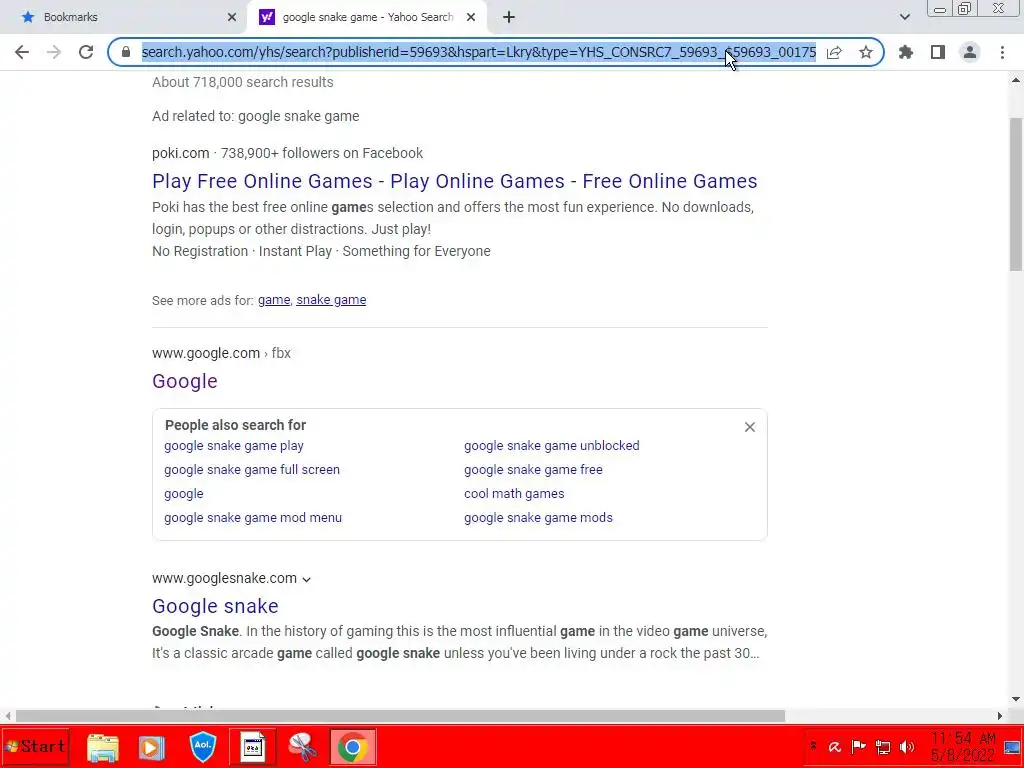This screenshot has width=1024, height=768.
Task: Open the volume speaker tray icon
Action: (906, 747)
